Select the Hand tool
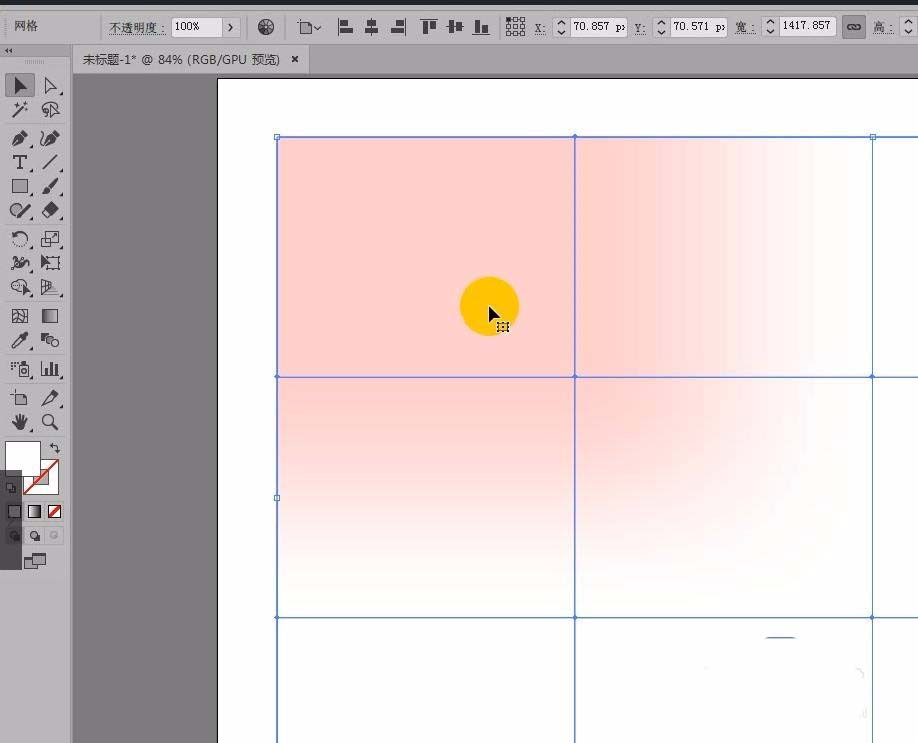This screenshot has height=743, width=918. pos(20,422)
